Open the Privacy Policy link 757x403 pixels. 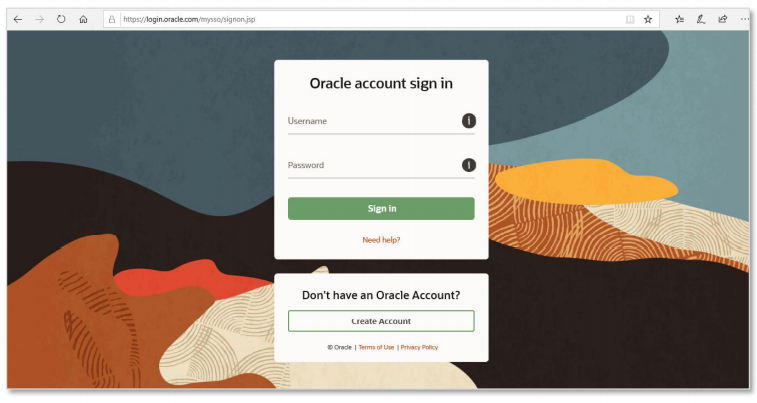[419, 347]
